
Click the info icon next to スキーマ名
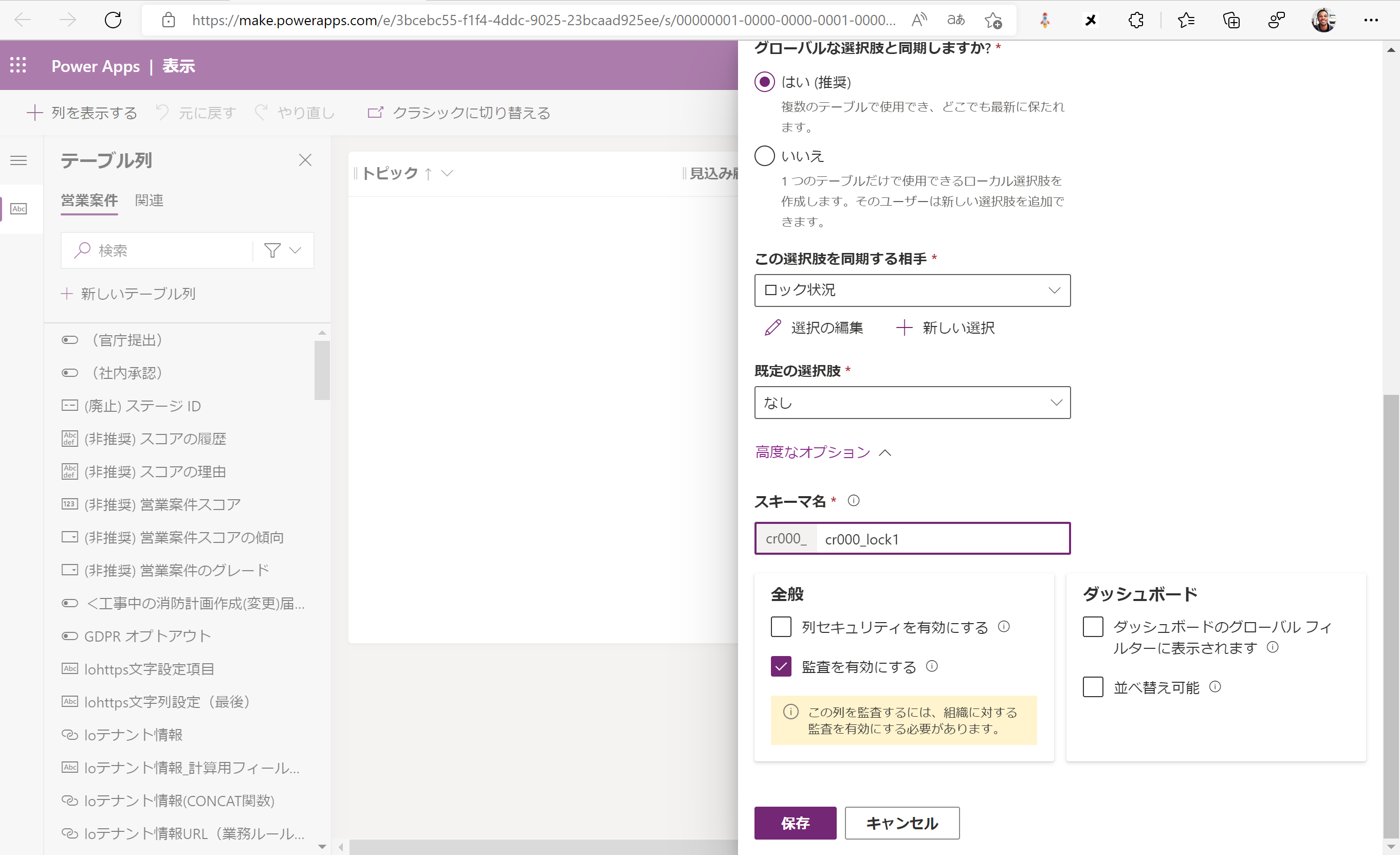tap(853, 501)
